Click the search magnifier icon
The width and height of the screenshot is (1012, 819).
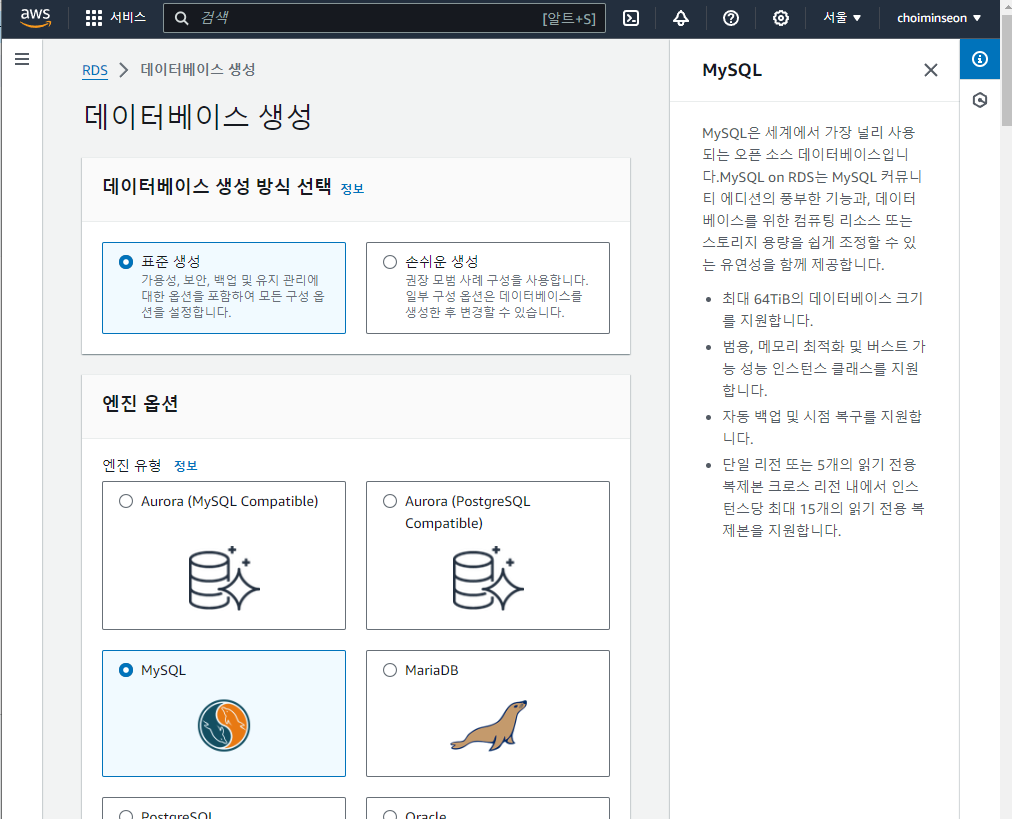pos(182,18)
